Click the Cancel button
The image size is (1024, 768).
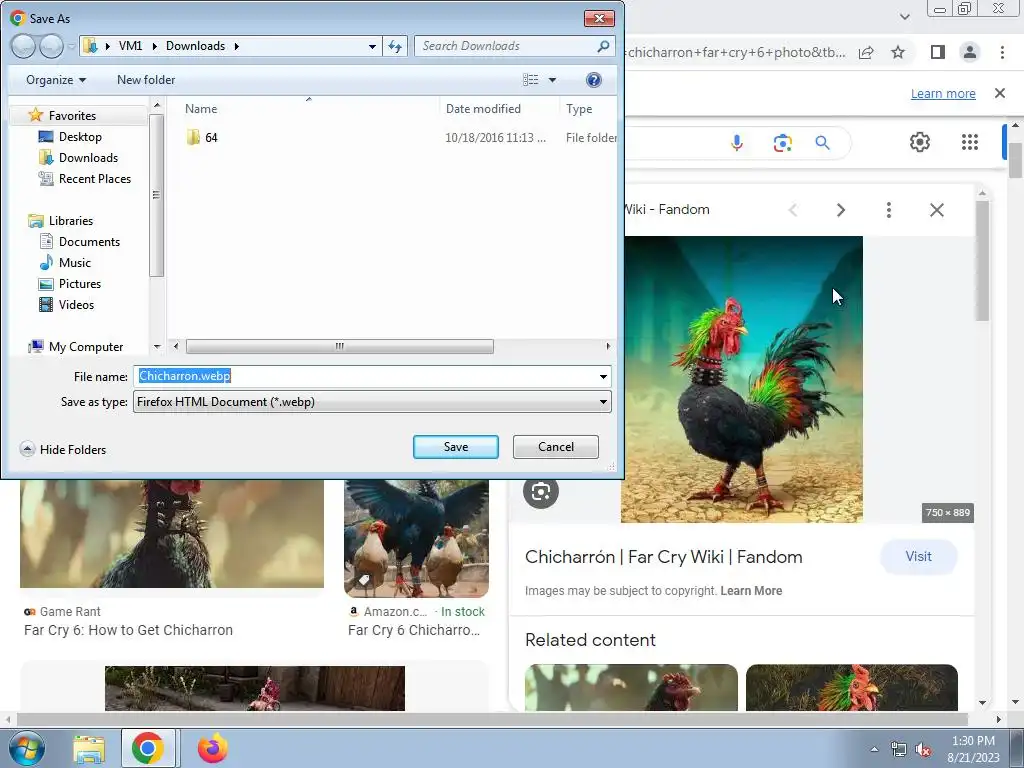coord(556,447)
